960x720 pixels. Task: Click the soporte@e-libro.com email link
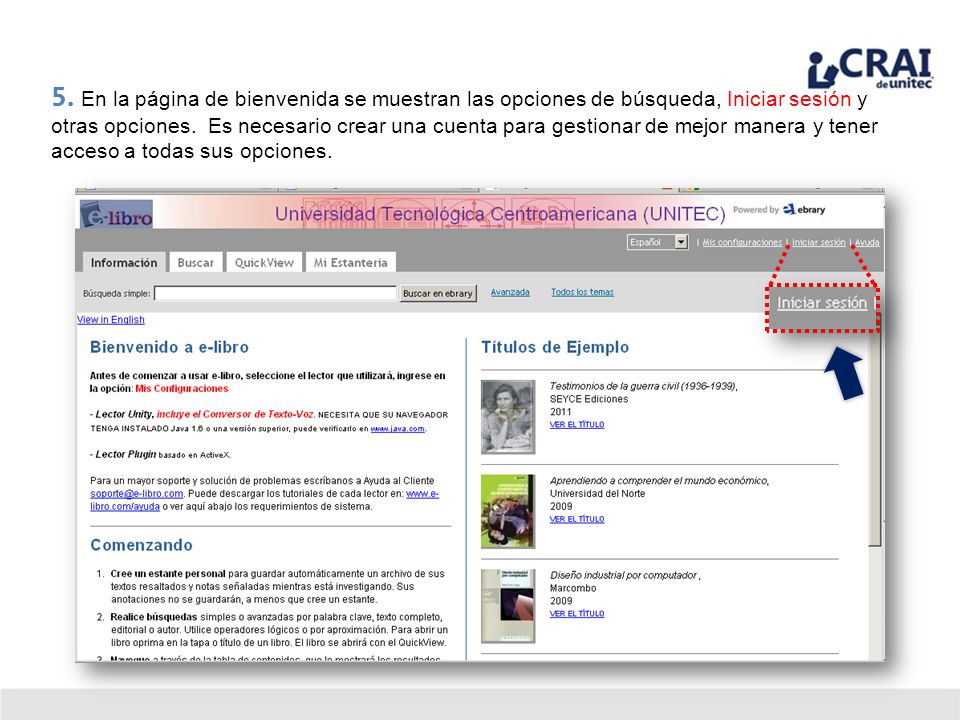pyautogui.click(x=137, y=493)
